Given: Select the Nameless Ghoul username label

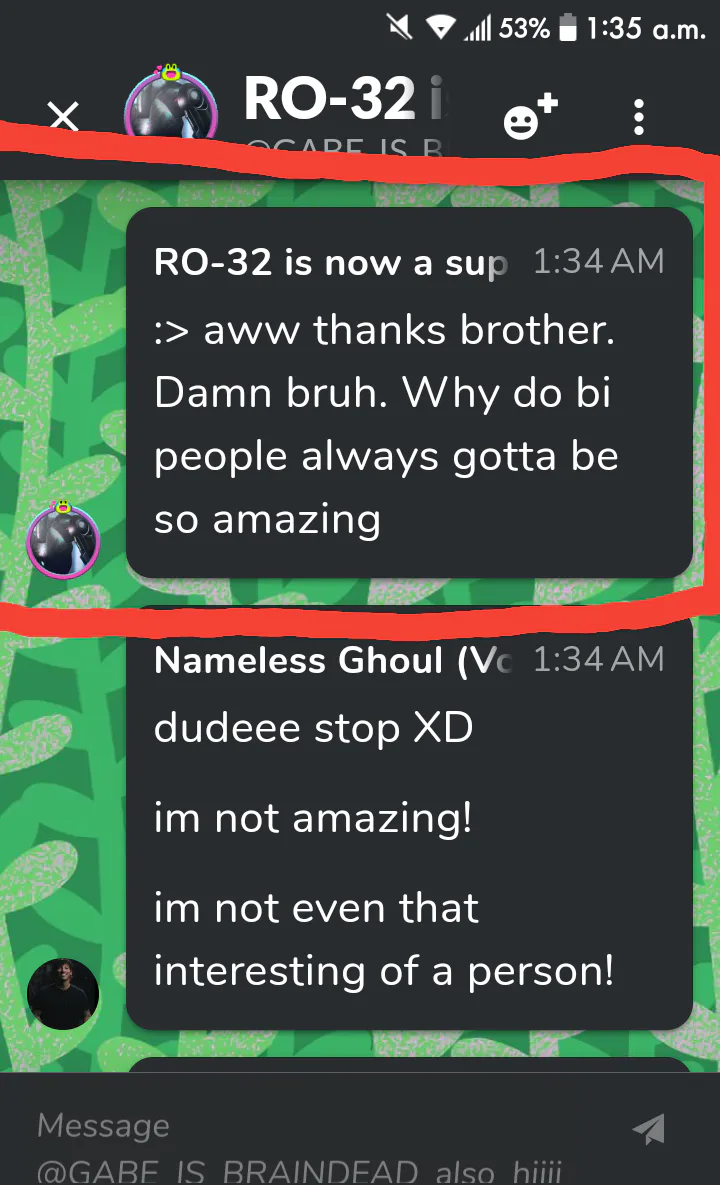Looking at the screenshot, I should point(333,661).
